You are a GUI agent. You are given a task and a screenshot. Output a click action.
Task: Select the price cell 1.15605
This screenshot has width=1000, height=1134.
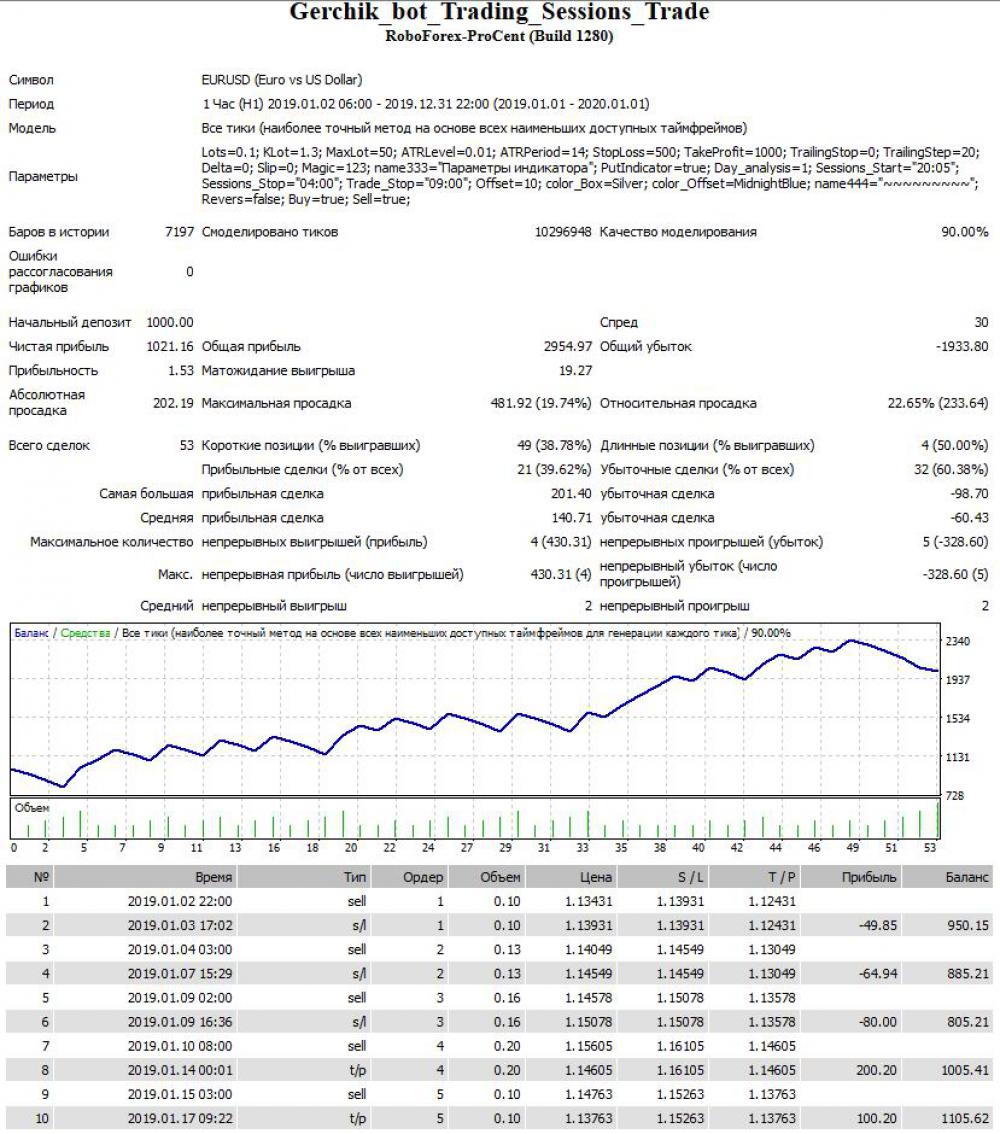pos(589,1046)
